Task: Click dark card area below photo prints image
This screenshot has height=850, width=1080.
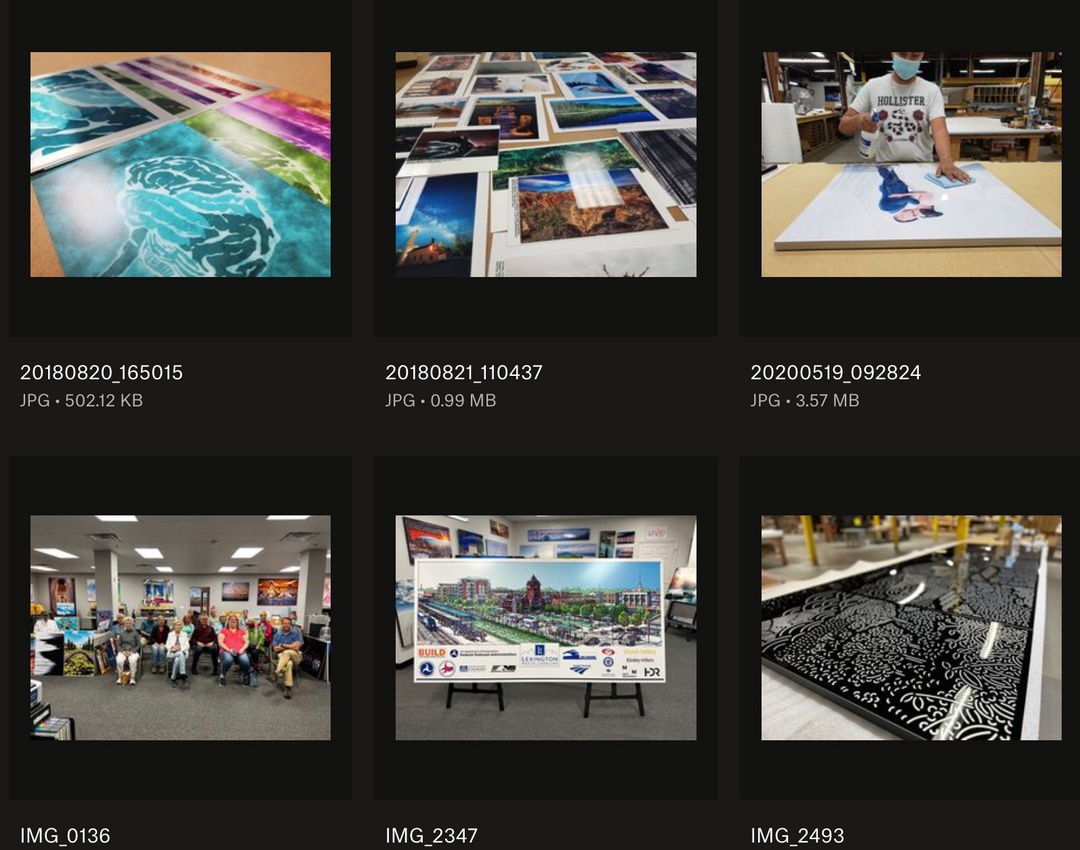Action: click(x=546, y=307)
